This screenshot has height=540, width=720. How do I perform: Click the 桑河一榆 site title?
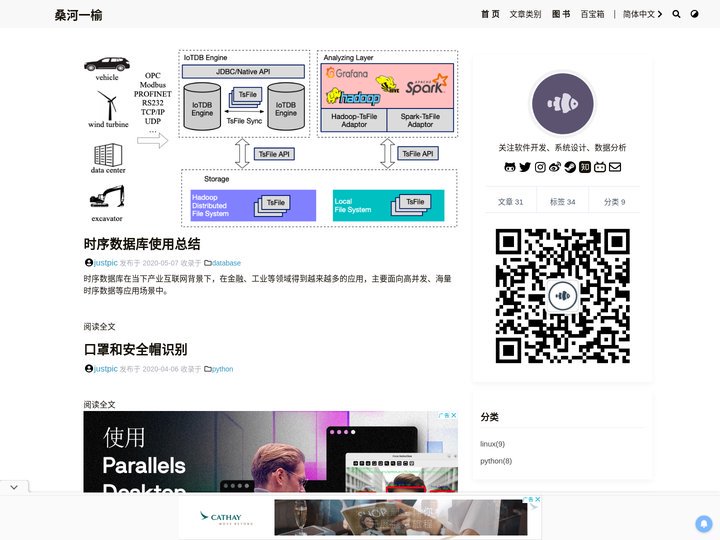79,15
